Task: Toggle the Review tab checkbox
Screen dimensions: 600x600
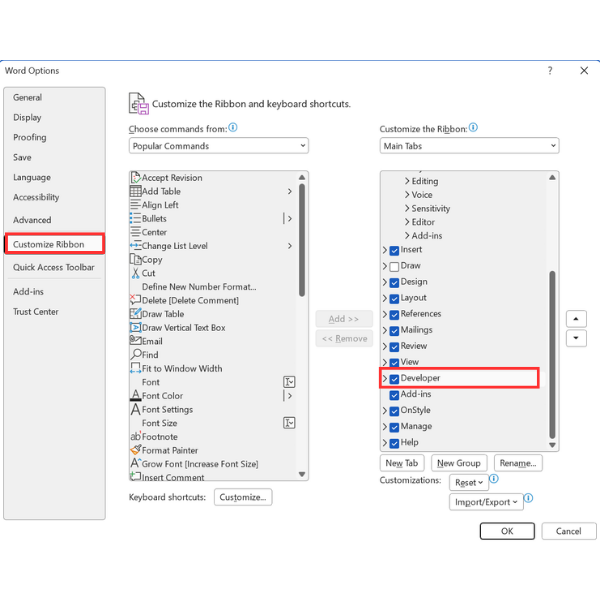Action: [x=394, y=347]
